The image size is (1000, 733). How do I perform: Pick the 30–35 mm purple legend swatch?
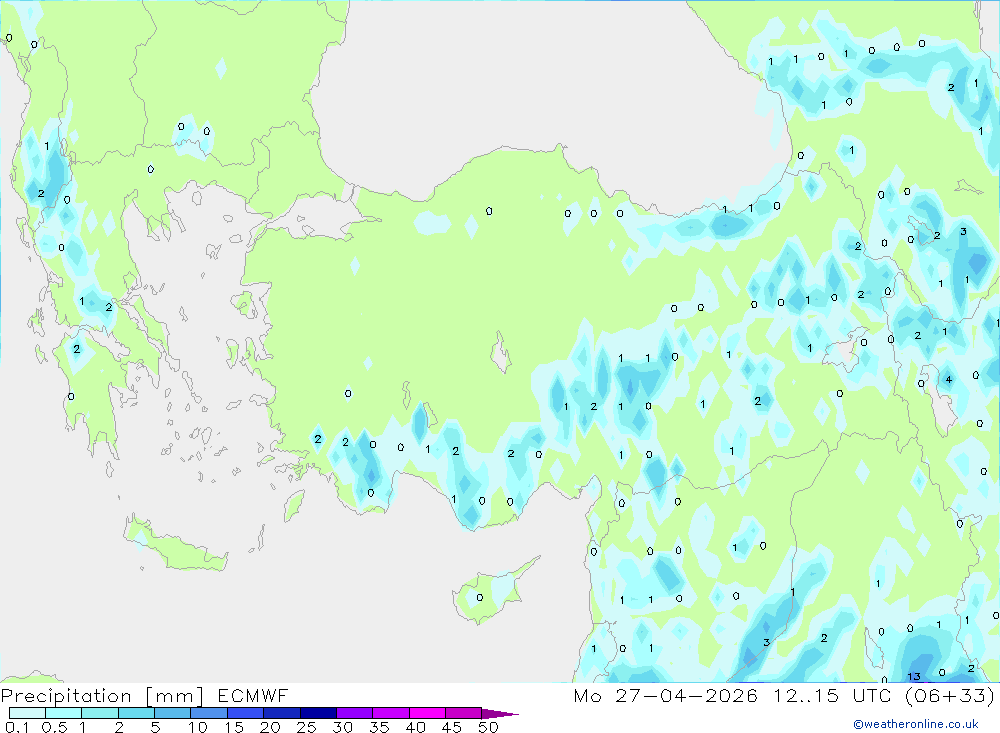coord(354,713)
